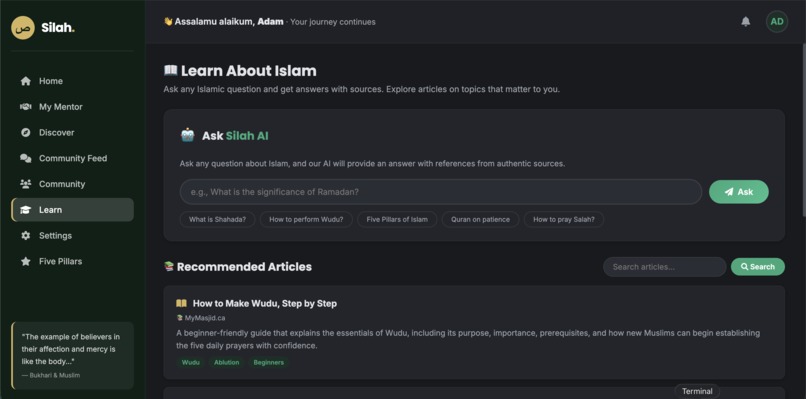Open 'How to Make Wudu, Step by Step' article
The image size is (806, 399).
[265, 303]
